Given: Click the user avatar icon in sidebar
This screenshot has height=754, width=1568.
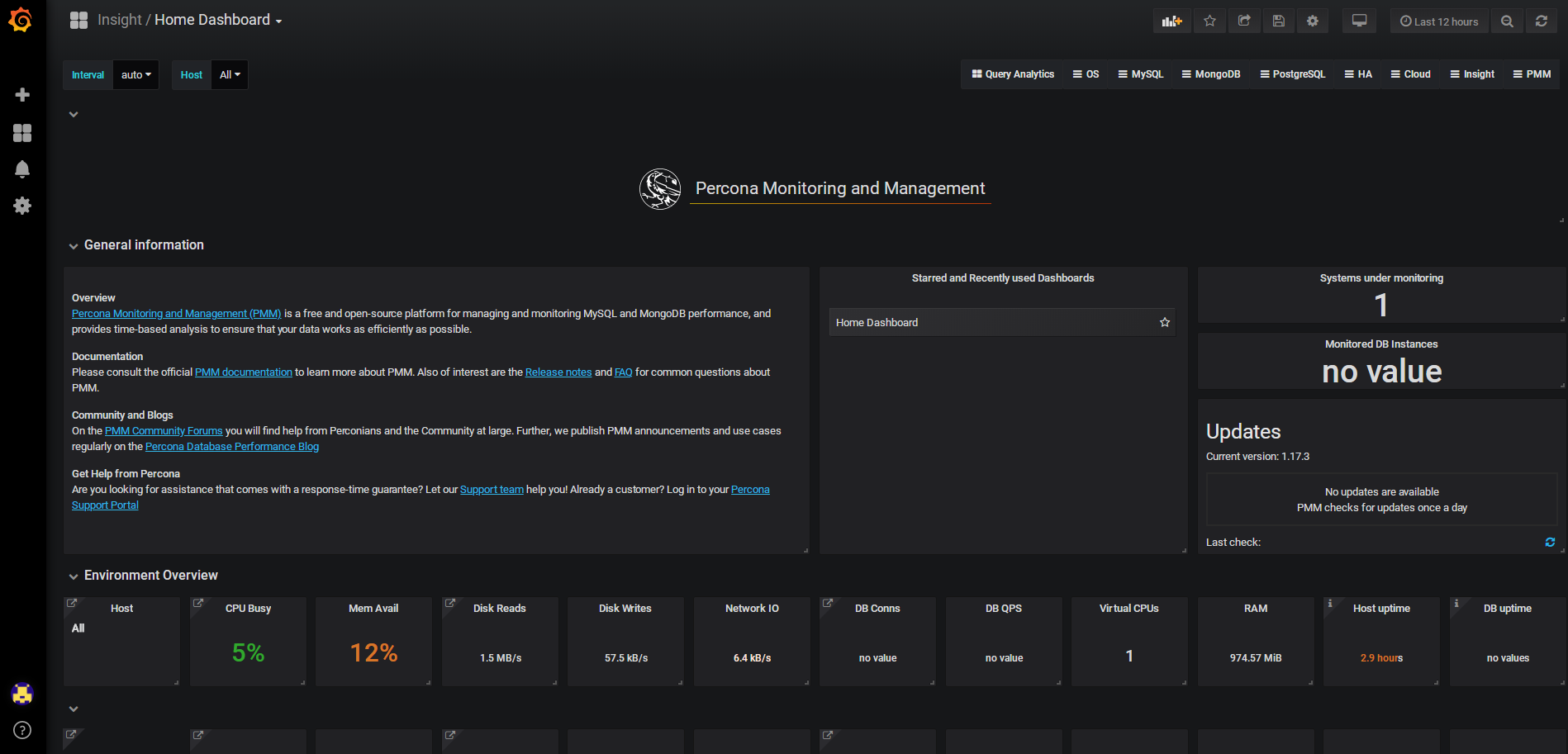Looking at the screenshot, I should (x=22, y=694).
